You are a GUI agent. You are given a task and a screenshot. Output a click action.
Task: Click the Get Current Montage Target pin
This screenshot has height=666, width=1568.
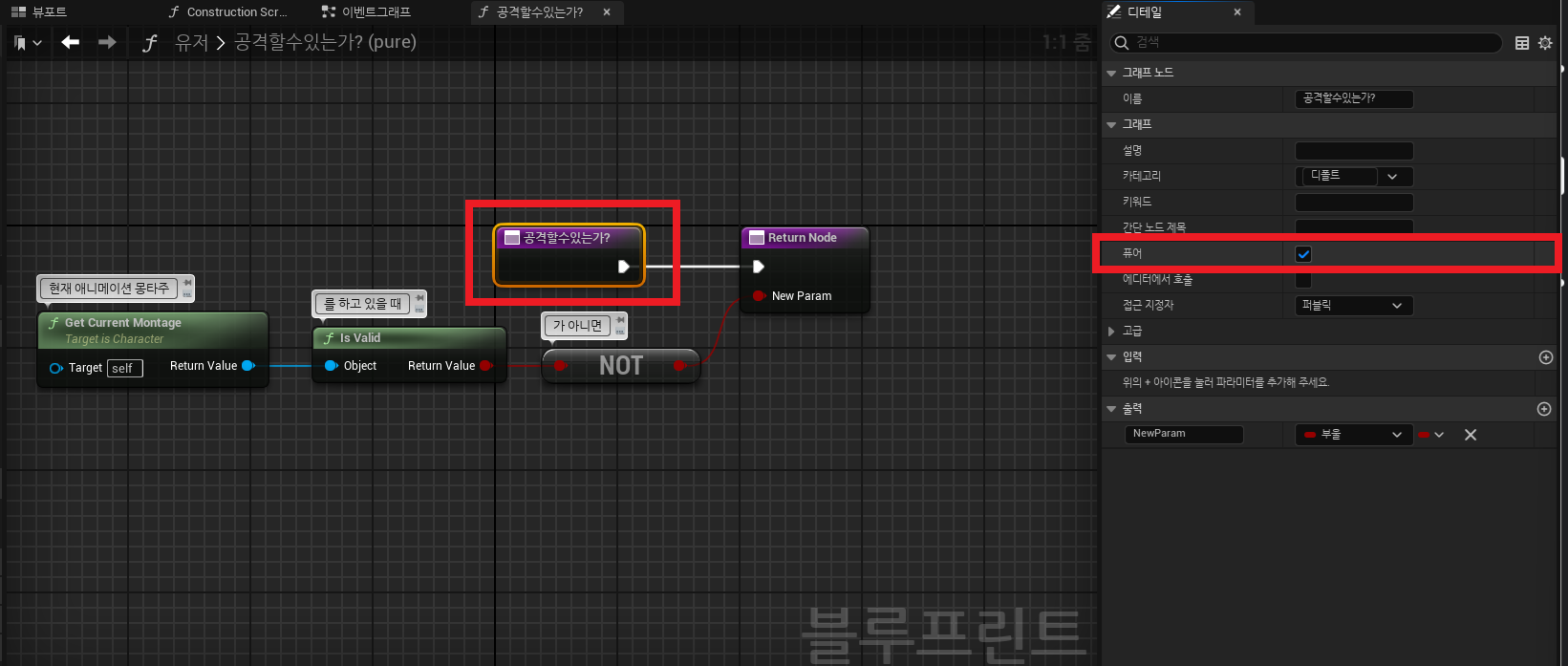[x=55, y=368]
